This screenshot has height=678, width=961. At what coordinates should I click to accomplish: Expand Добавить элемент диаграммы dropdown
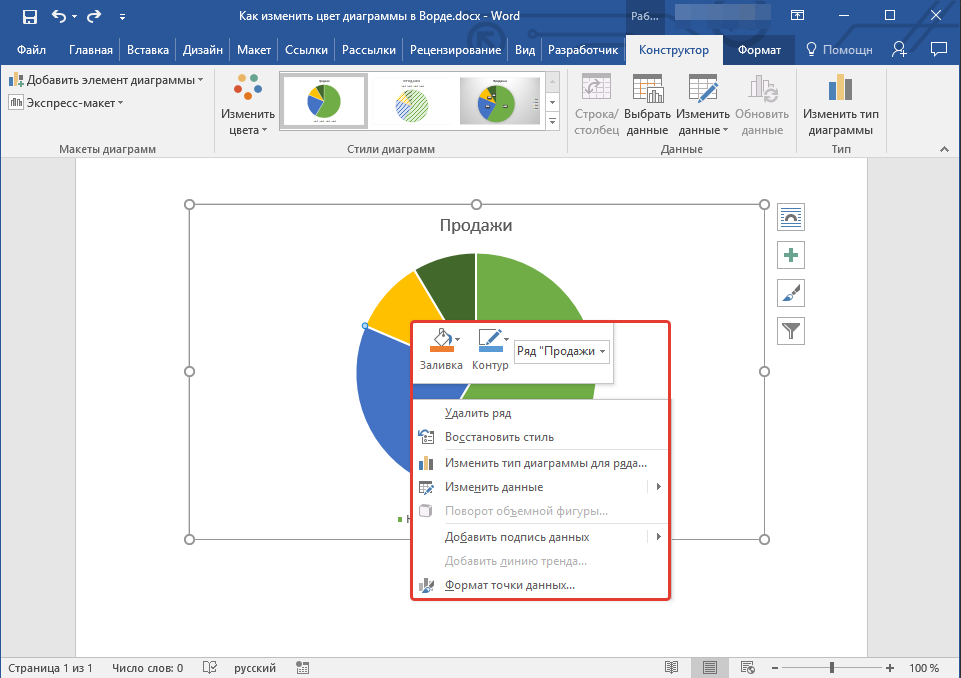[x=106, y=80]
